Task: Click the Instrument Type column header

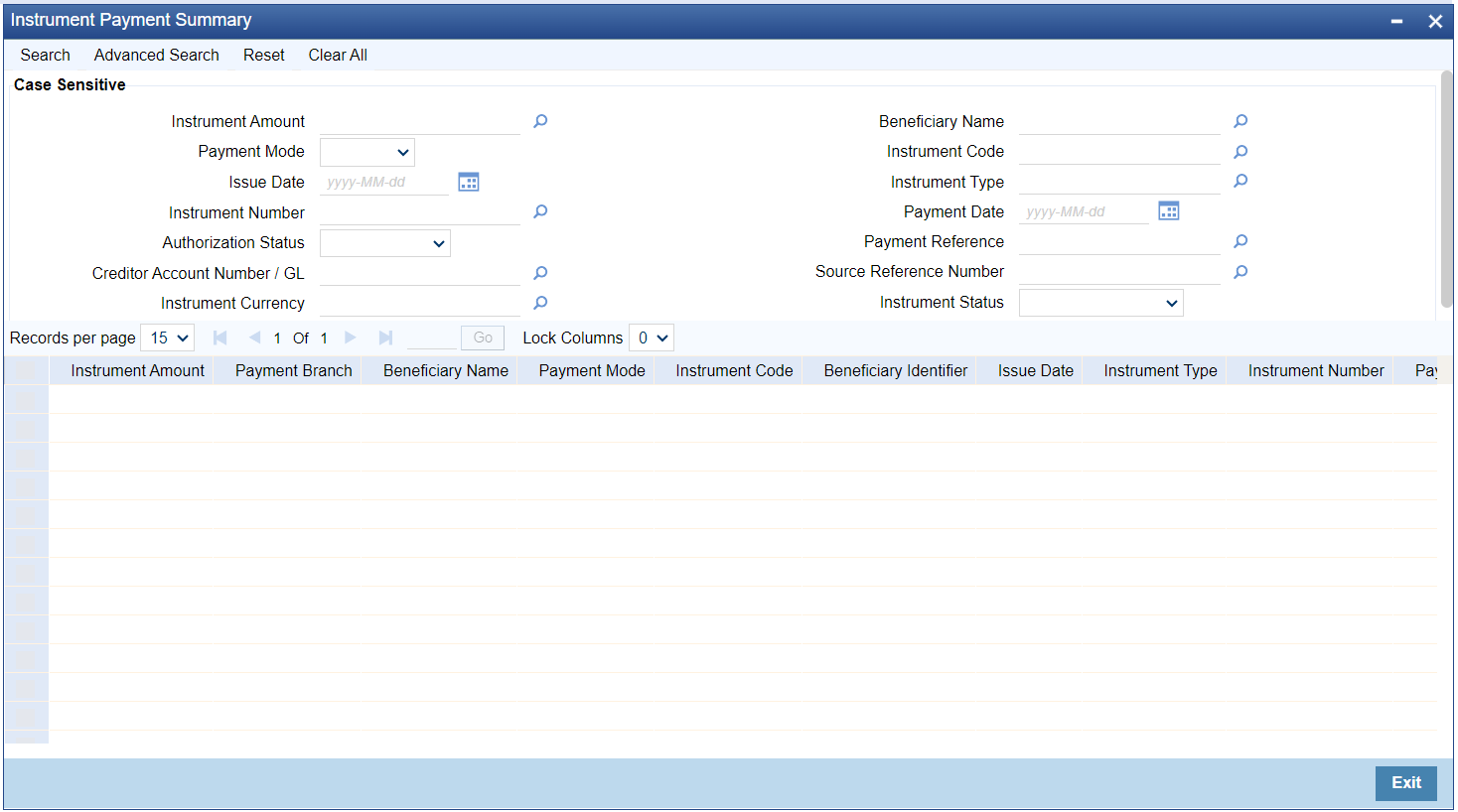Action: pyautogui.click(x=1160, y=370)
